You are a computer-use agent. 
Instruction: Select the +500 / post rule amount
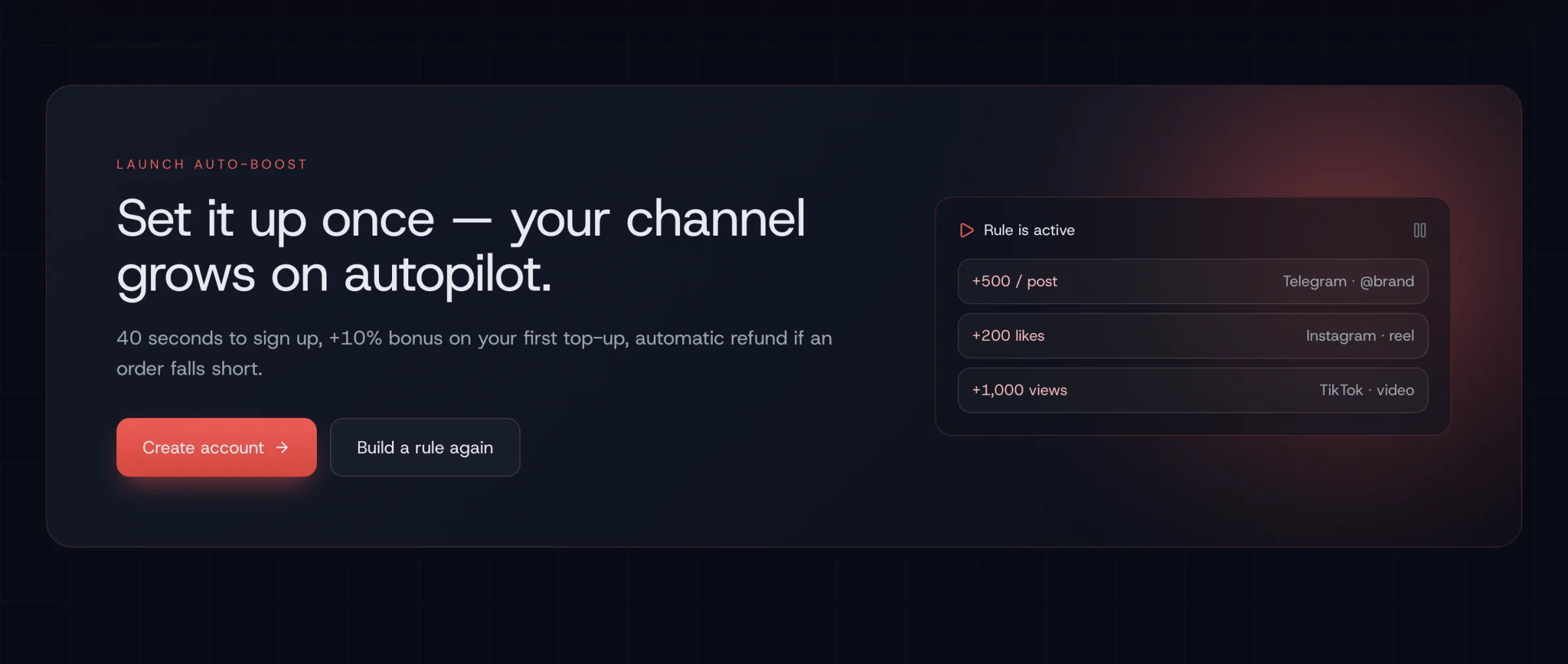(x=1014, y=281)
